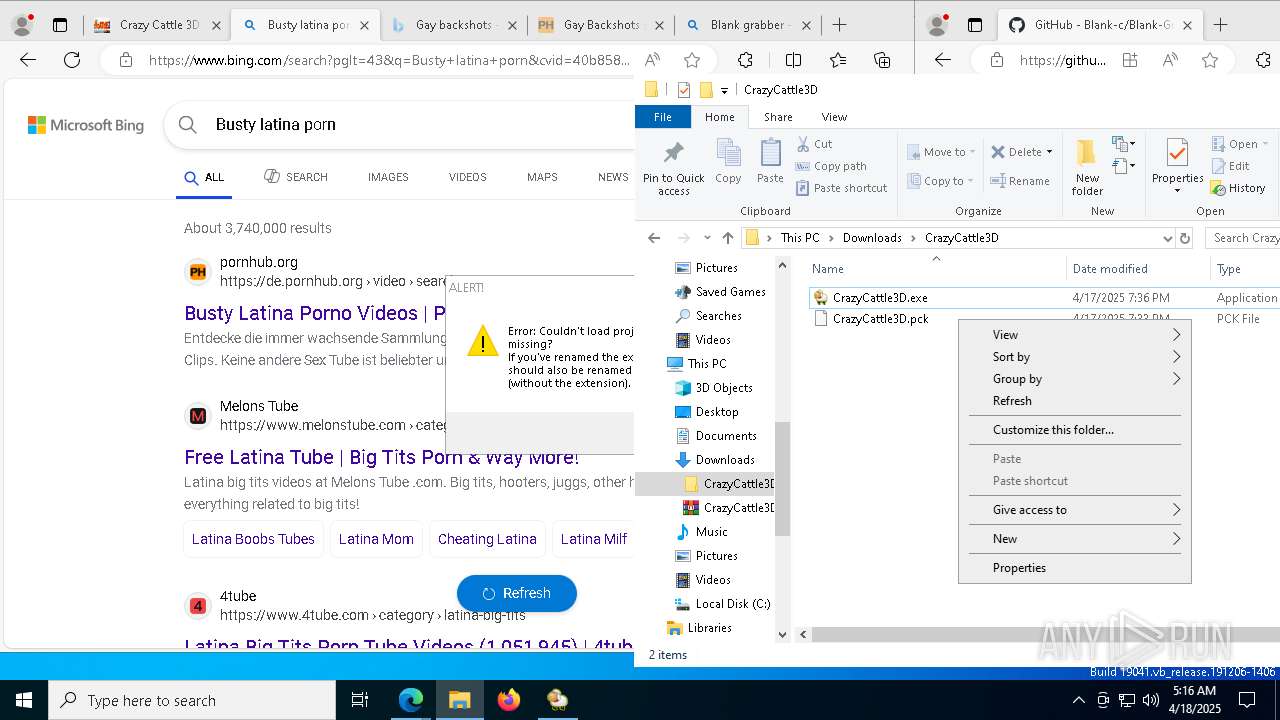1280x720 pixels.
Task: Click the CrazyCattle3D app taskbar icon
Action: click(x=557, y=700)
